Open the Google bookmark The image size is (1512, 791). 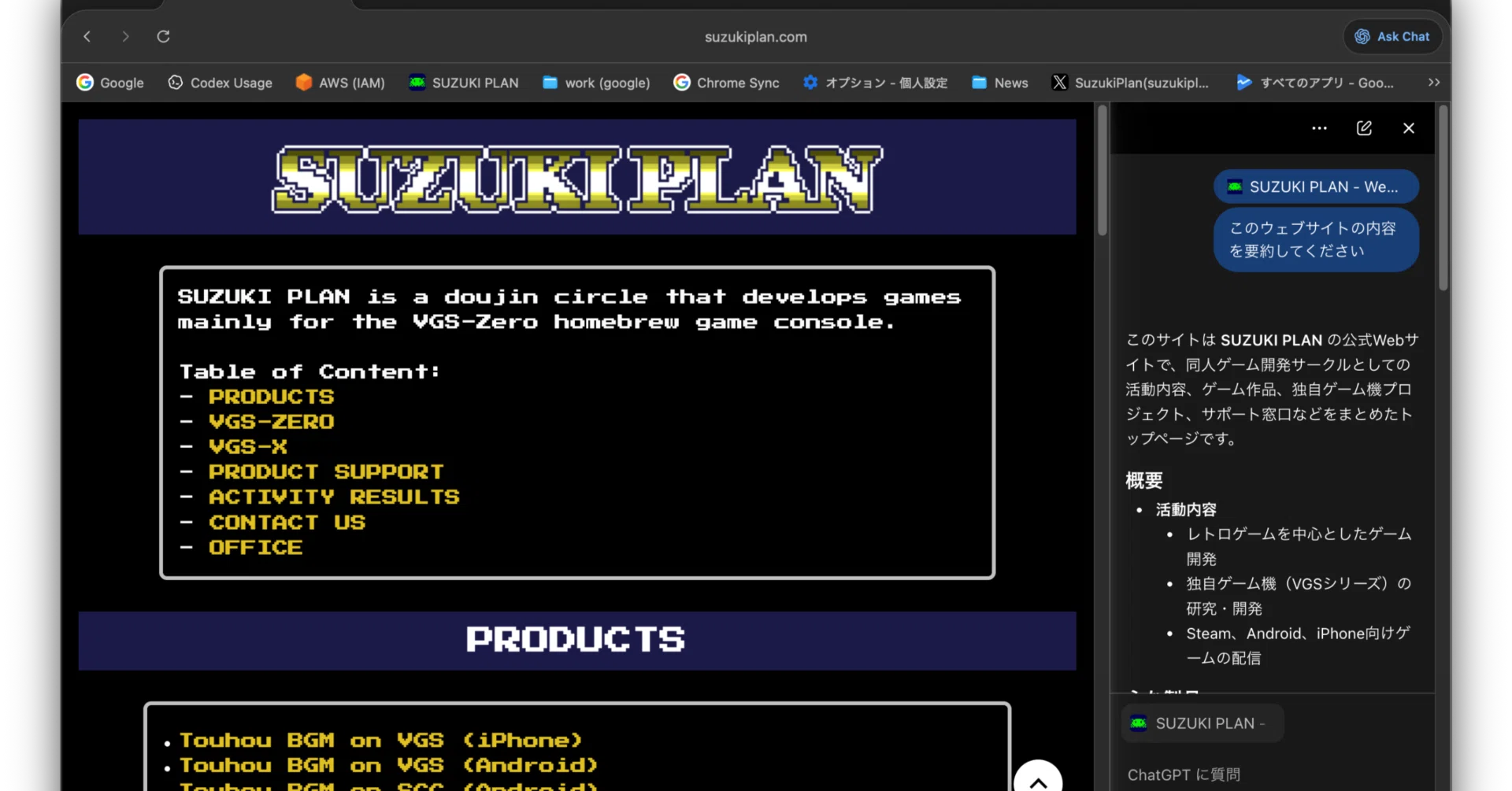(110, 83)
